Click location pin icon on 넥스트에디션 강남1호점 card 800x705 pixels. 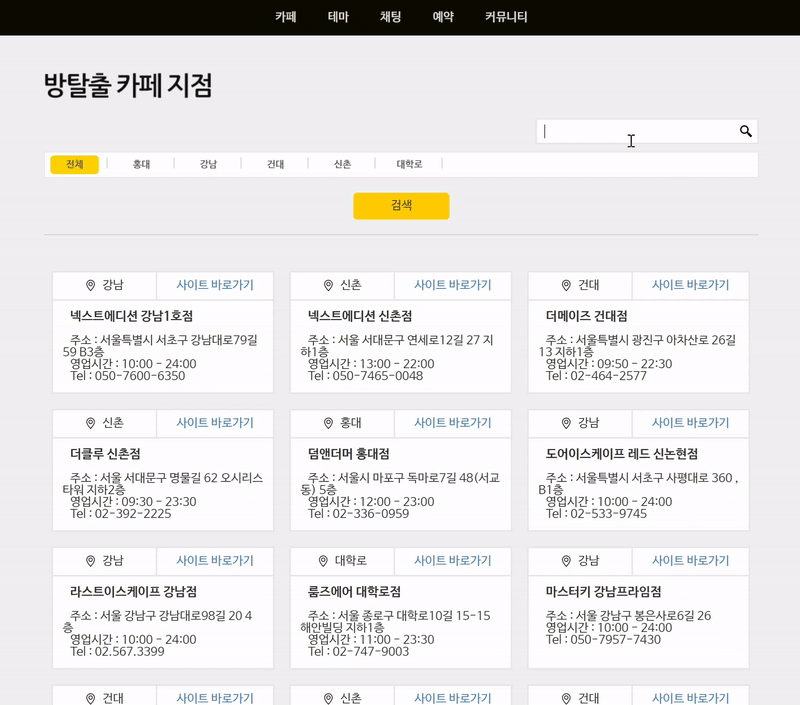tap(90, 285)
